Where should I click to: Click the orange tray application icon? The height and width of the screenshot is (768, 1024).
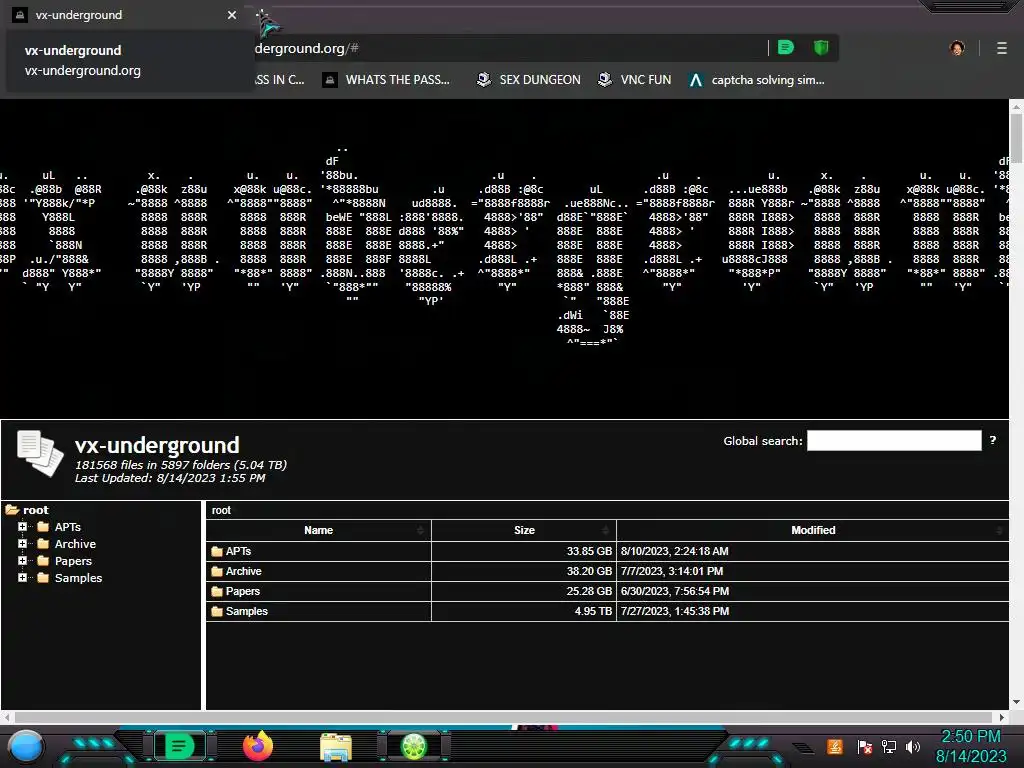click(x=834, y=746)
